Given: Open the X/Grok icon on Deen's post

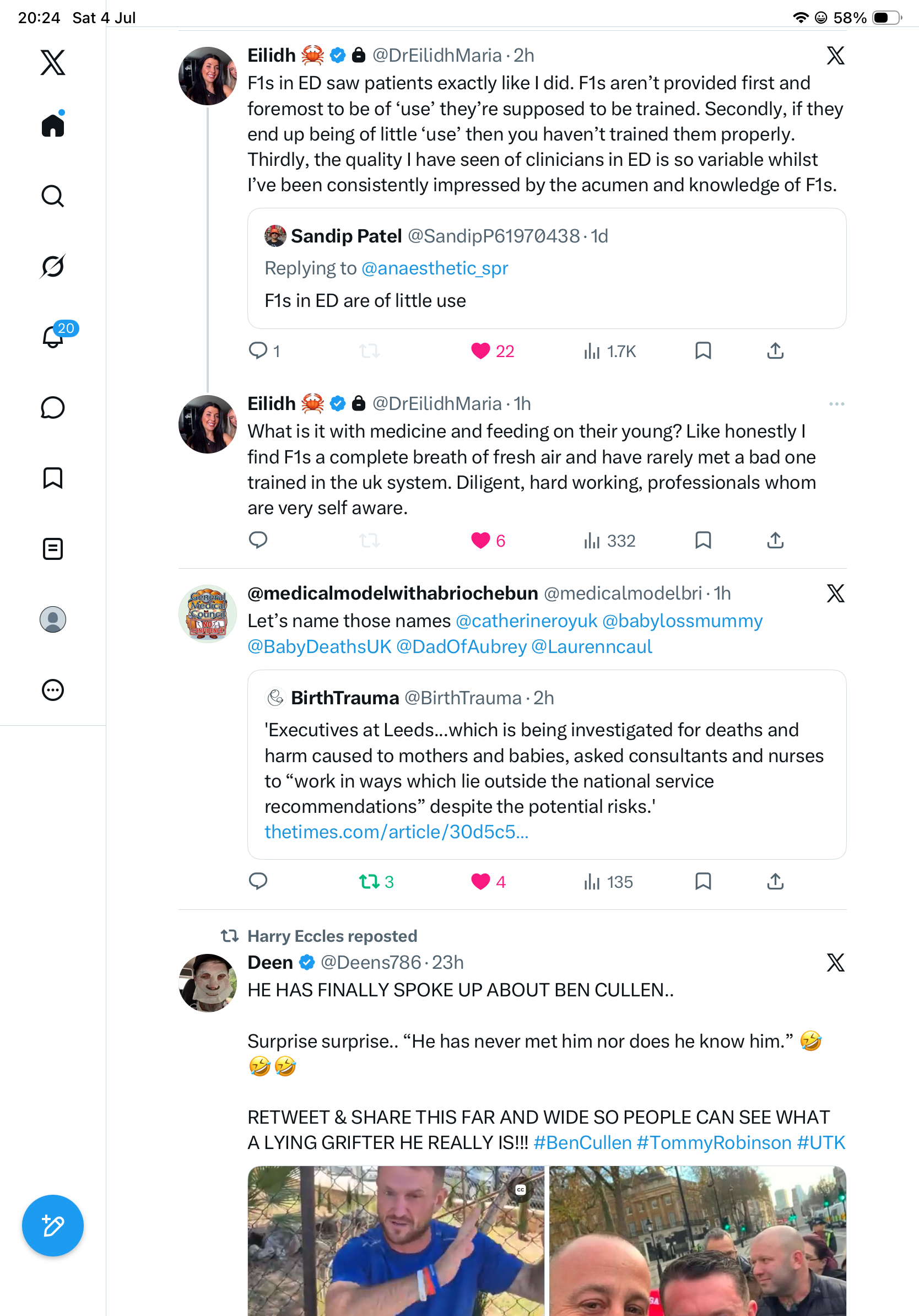Looking at the screenshot, I should point(836,962).
